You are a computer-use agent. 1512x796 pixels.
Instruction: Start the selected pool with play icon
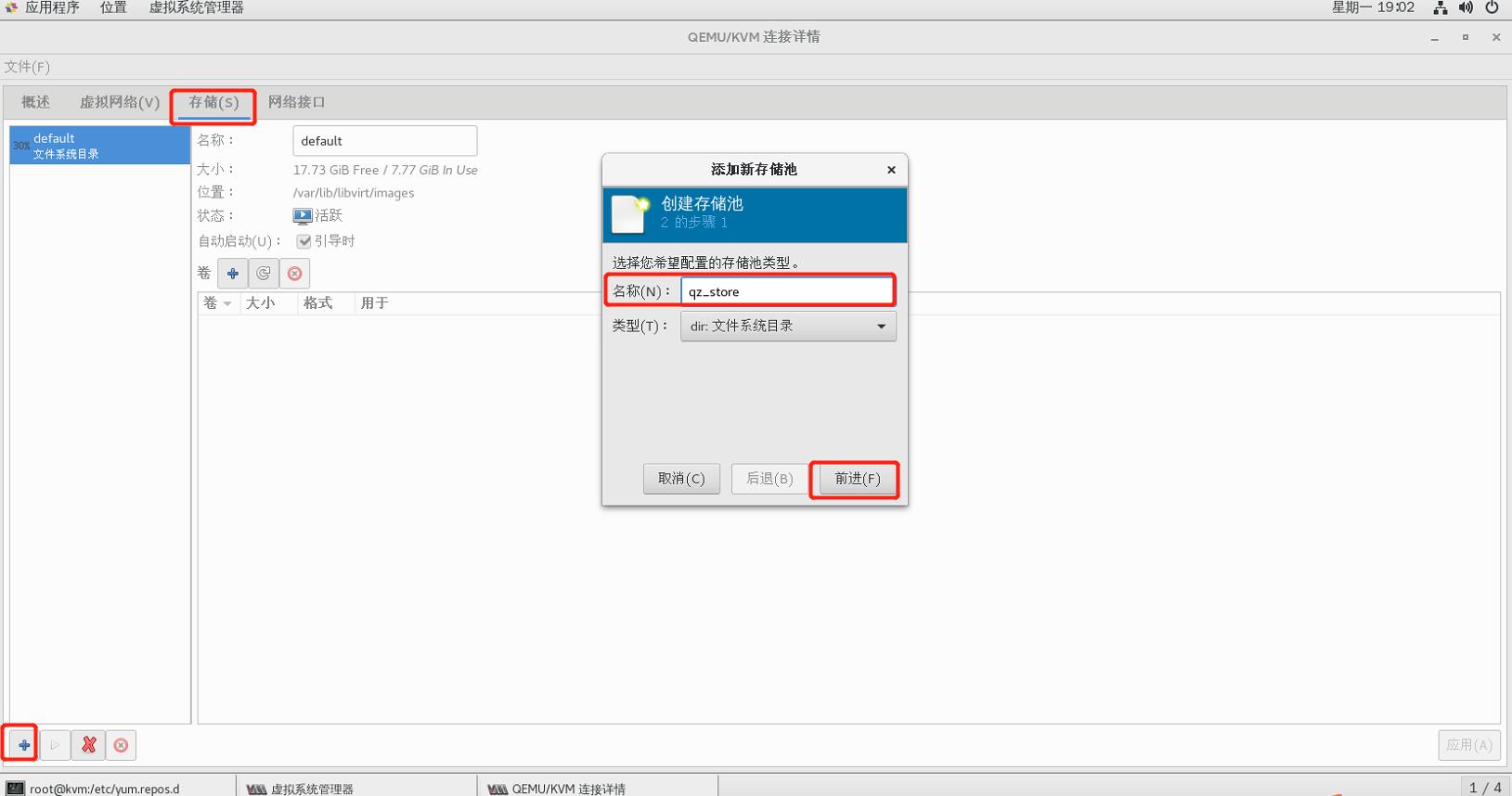[55, 745]
